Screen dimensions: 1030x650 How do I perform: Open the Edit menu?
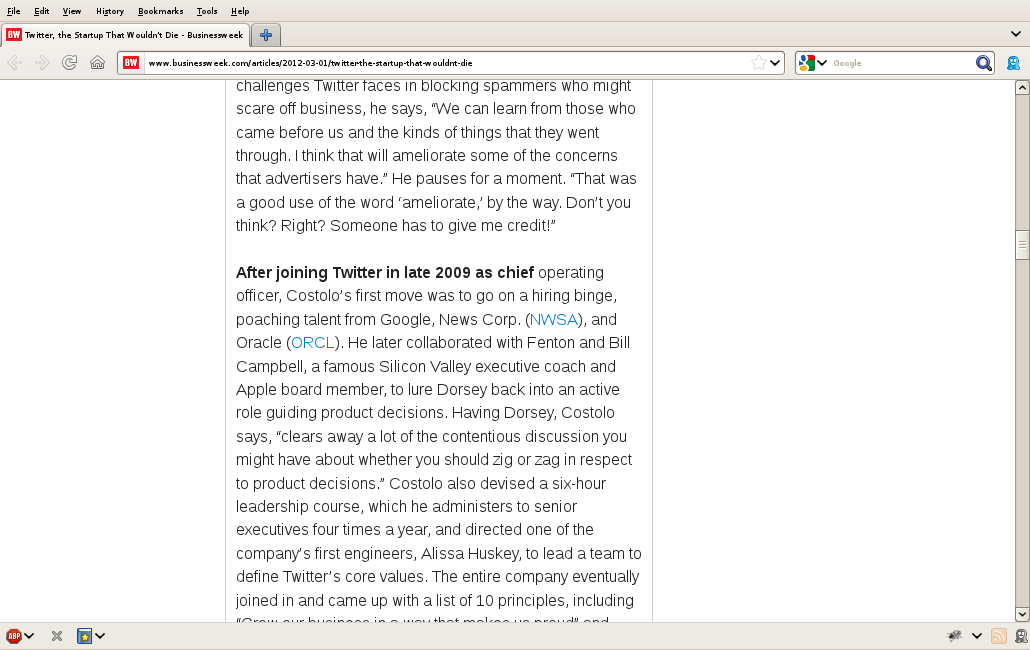[41, 11]
